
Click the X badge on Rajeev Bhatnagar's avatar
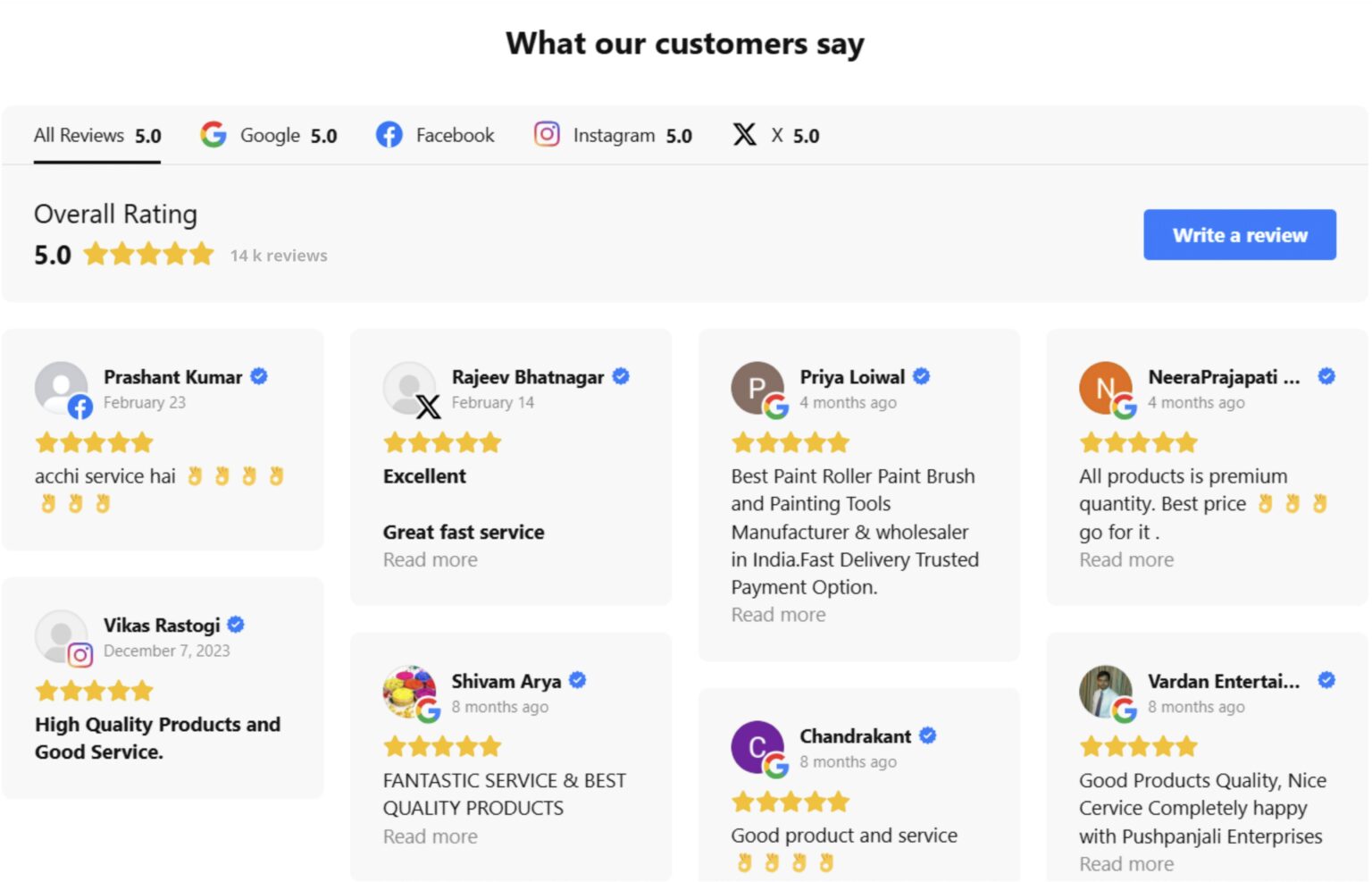coord(429,407)
